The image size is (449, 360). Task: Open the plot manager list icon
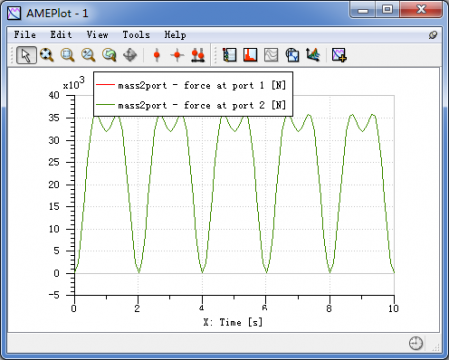tap(229, 55)
